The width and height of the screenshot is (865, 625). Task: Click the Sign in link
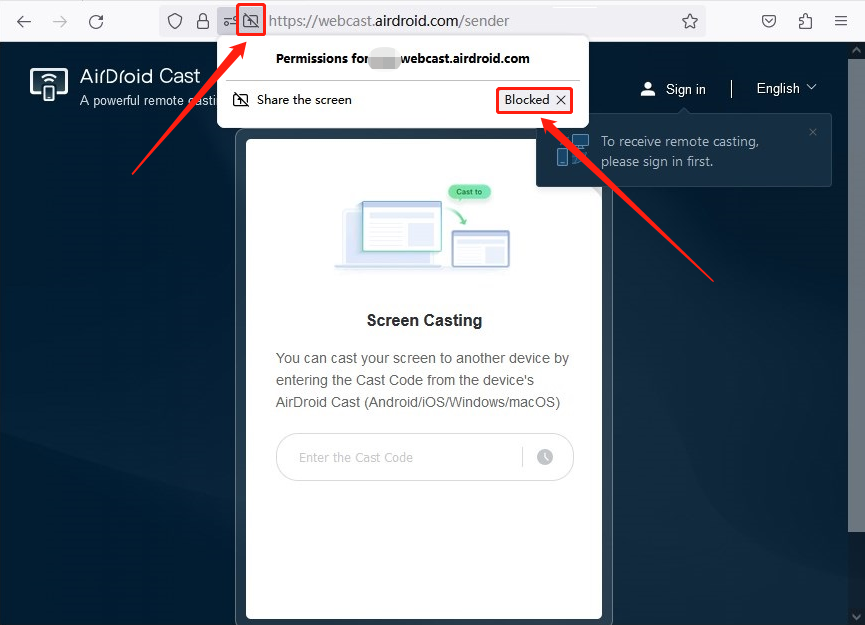click(x=686, y=89)
